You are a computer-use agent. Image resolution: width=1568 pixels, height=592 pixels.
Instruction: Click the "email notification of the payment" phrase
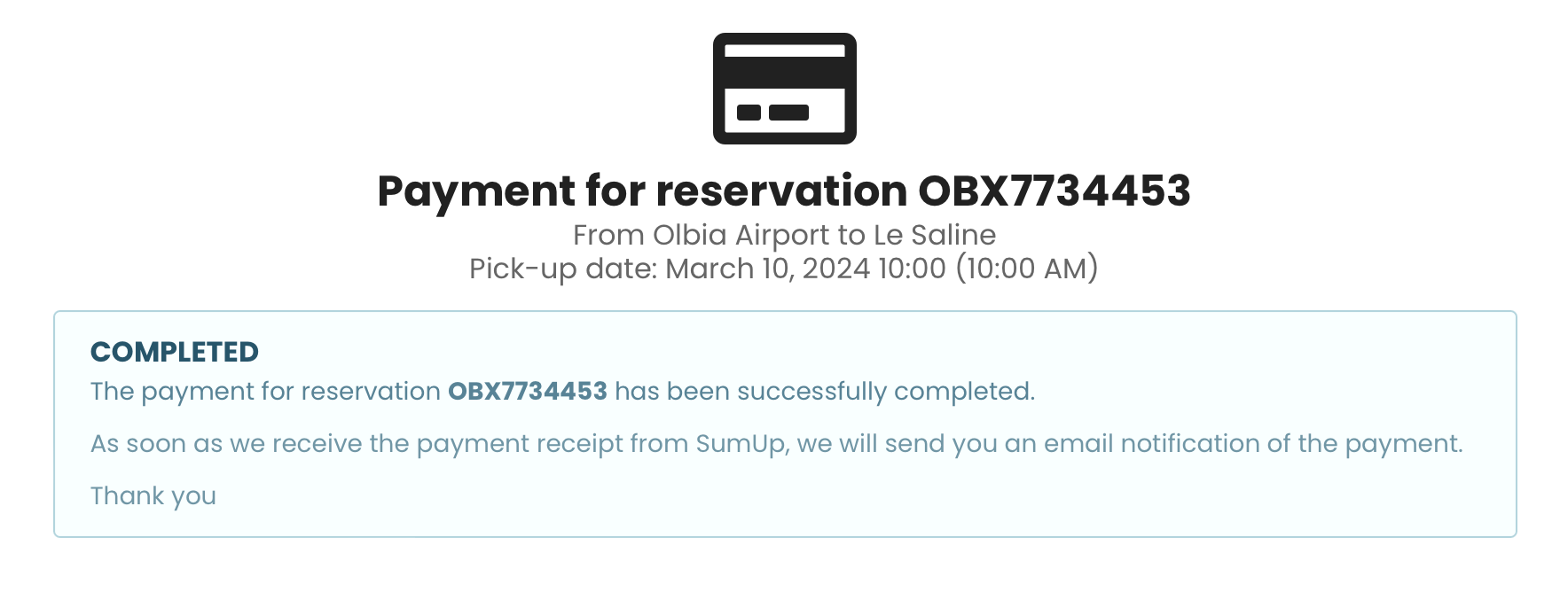click(1252, 444)
